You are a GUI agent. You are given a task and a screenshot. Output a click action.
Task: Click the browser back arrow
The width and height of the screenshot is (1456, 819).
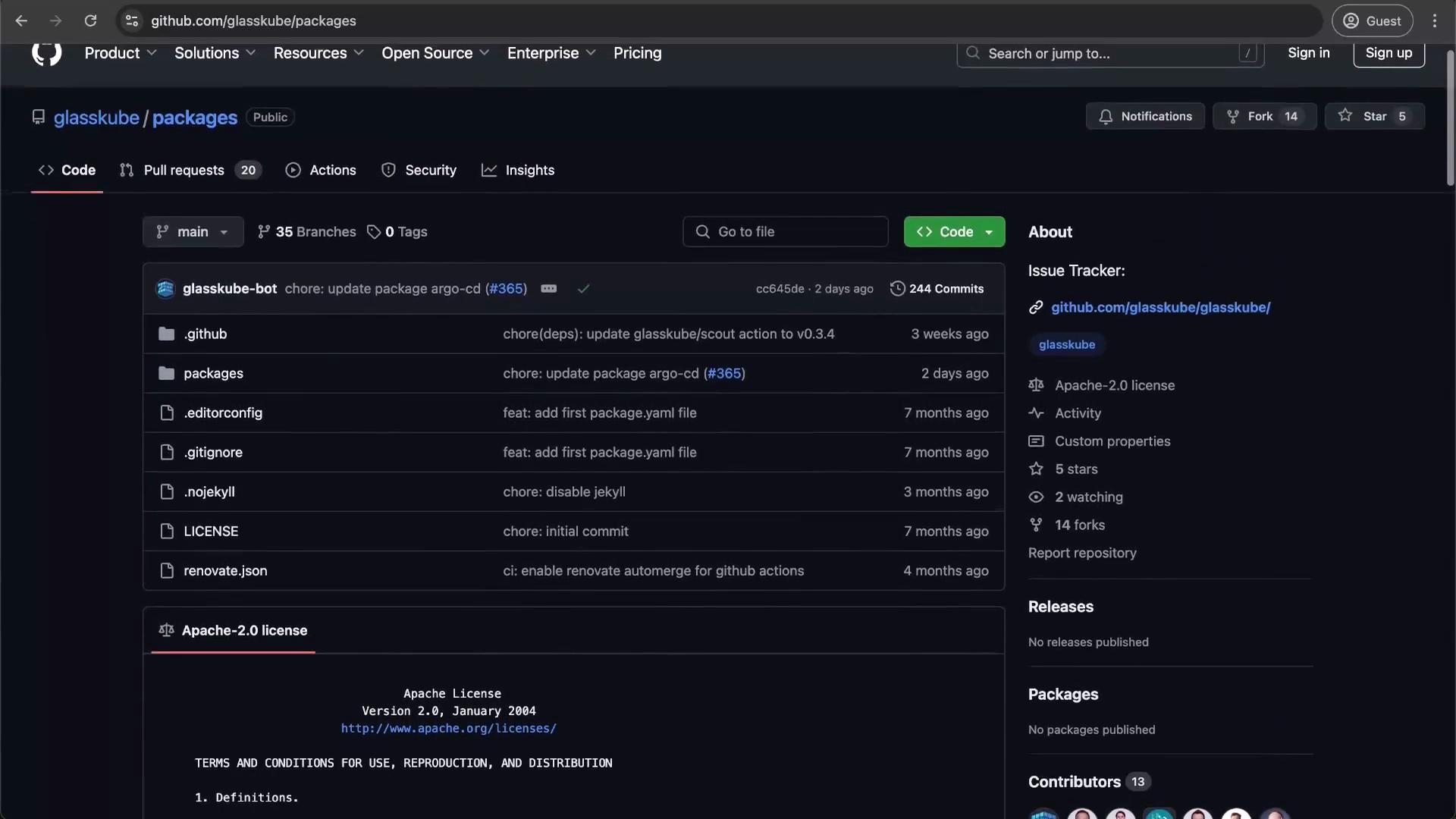click(21, 20)
